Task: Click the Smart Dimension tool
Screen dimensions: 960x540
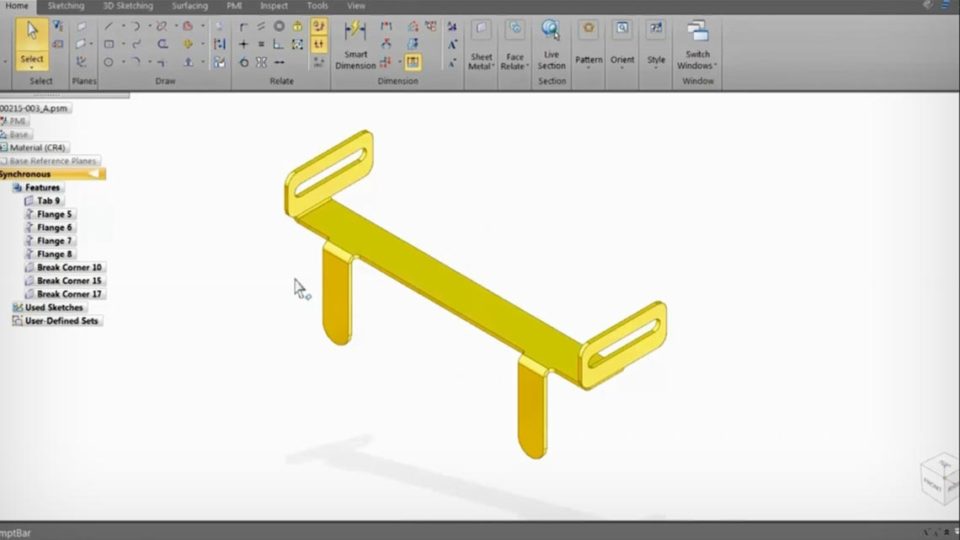Action: click(355, 45)
